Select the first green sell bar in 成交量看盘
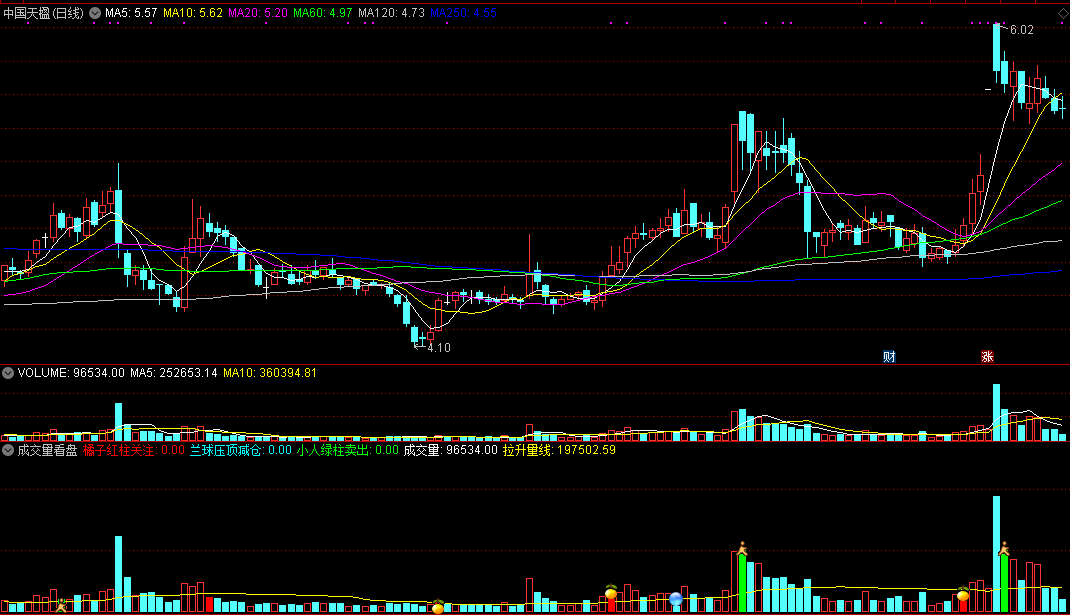 742,584
